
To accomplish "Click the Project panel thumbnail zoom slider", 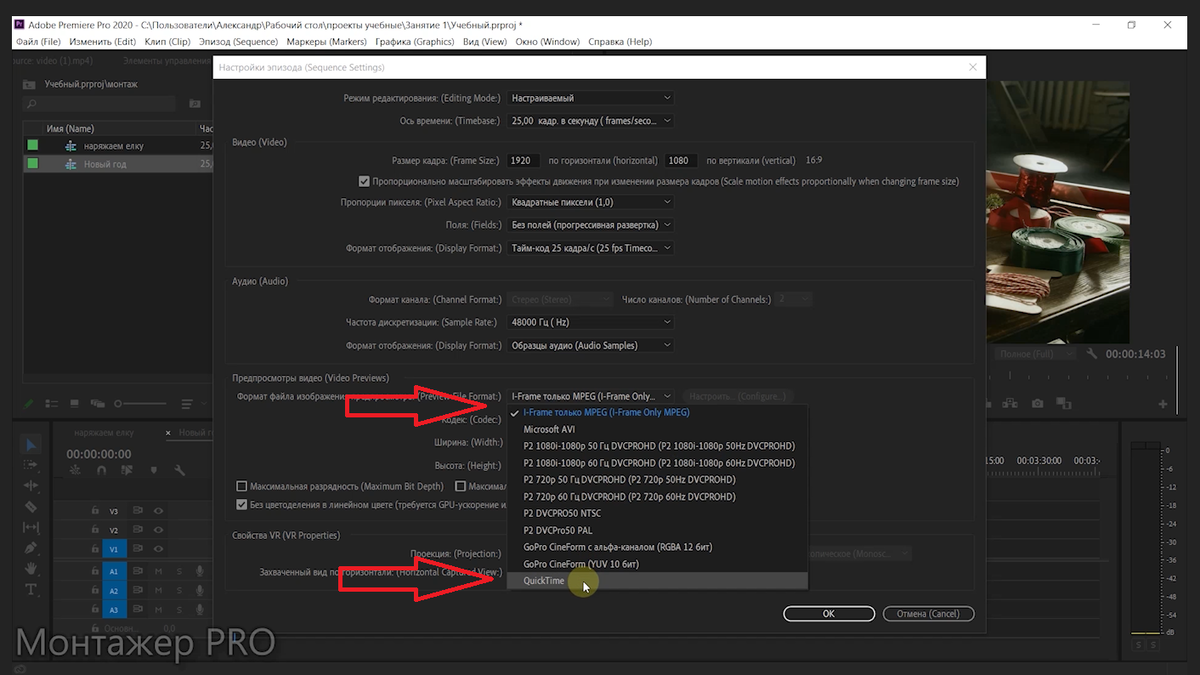I will click(140, 404).
